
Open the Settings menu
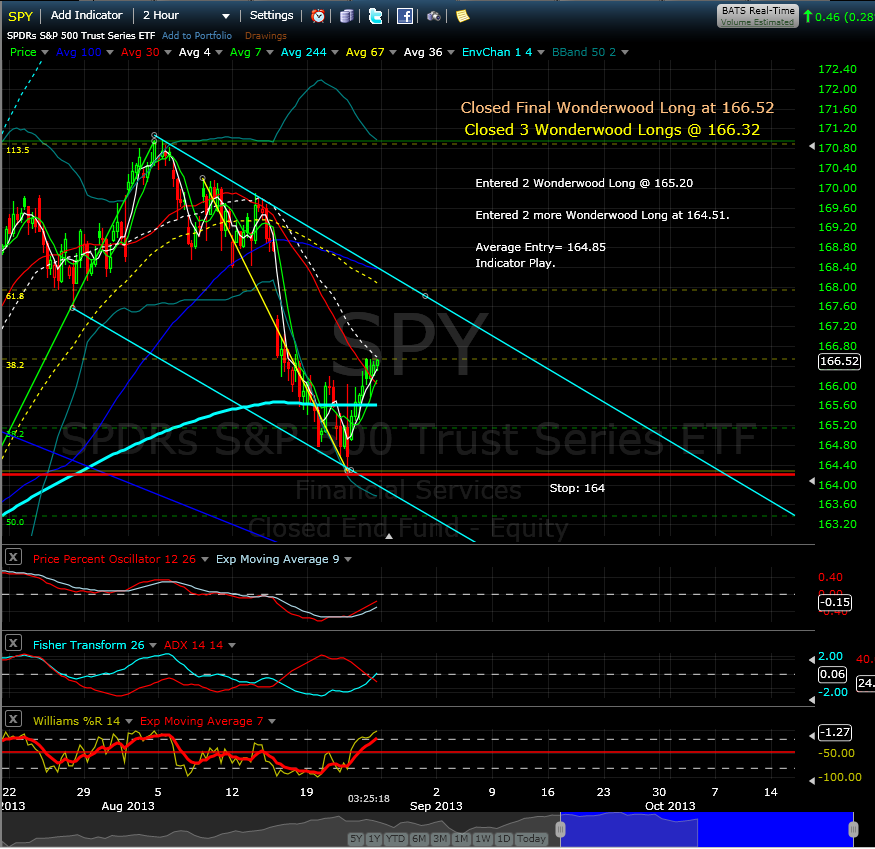pos(271,16)
